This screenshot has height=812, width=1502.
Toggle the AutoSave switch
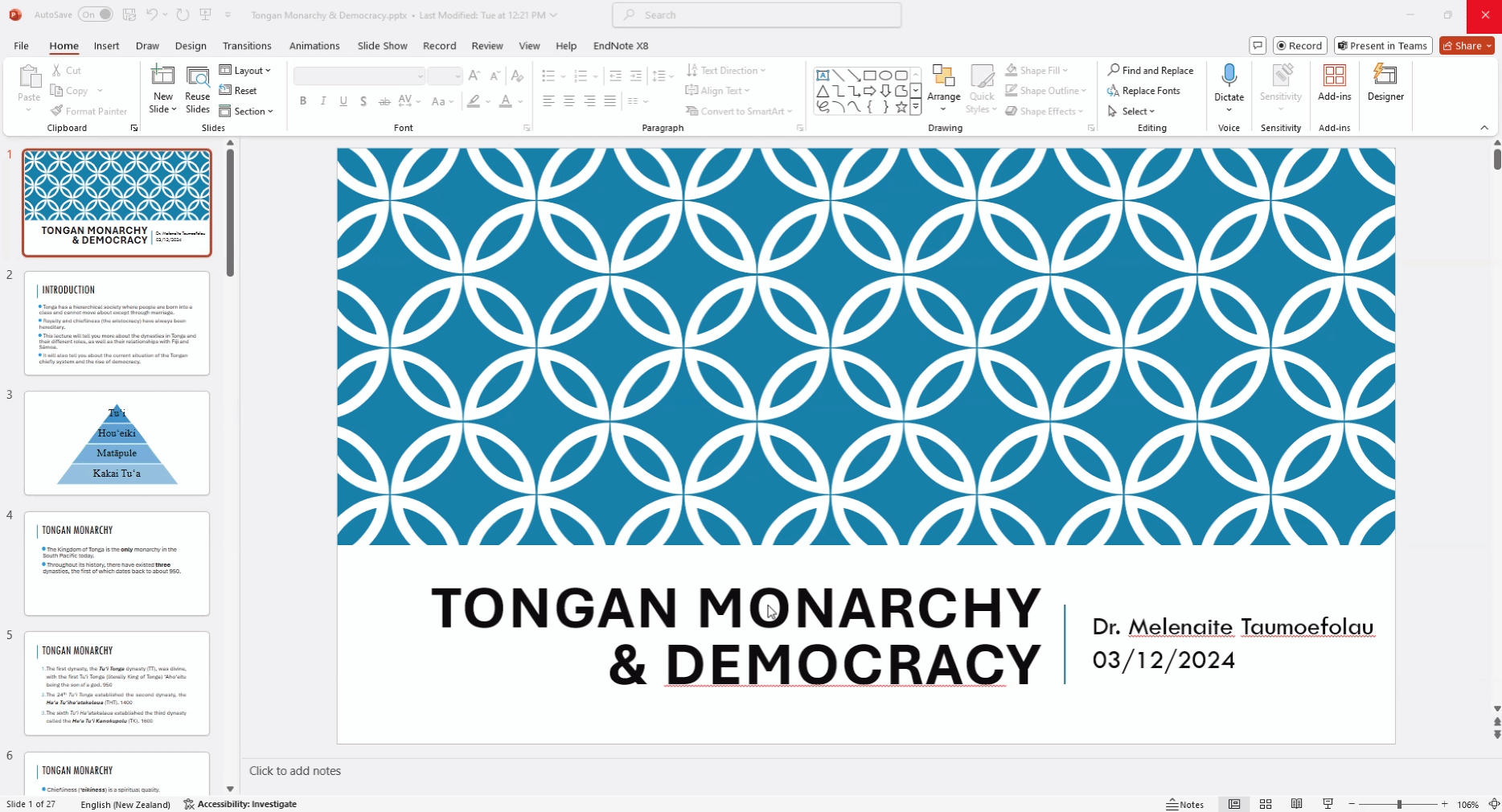[95, 14]
